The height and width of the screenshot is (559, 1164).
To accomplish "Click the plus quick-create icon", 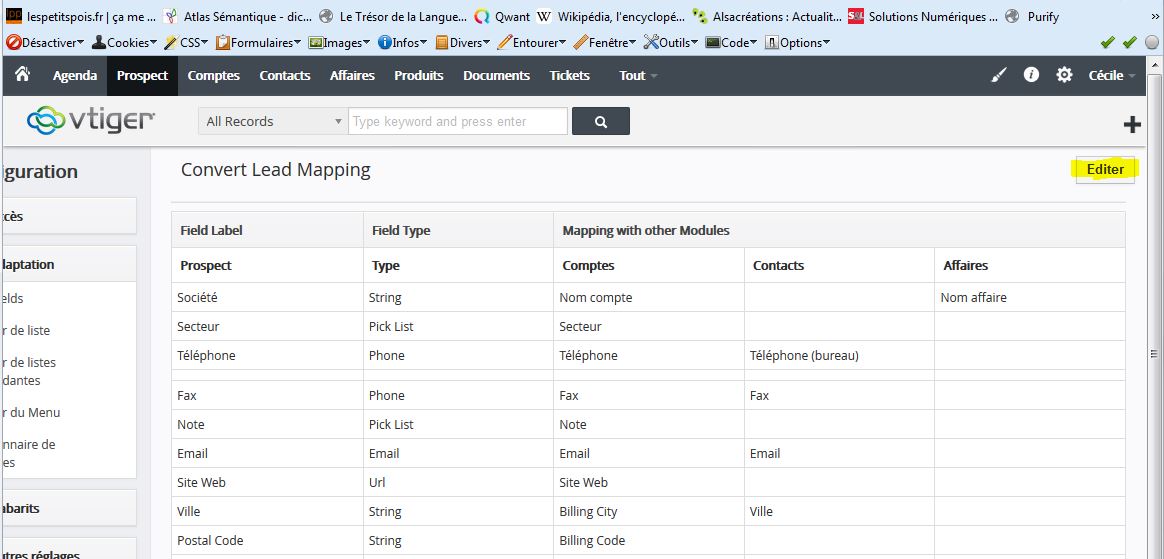I will coord(1132,124).
